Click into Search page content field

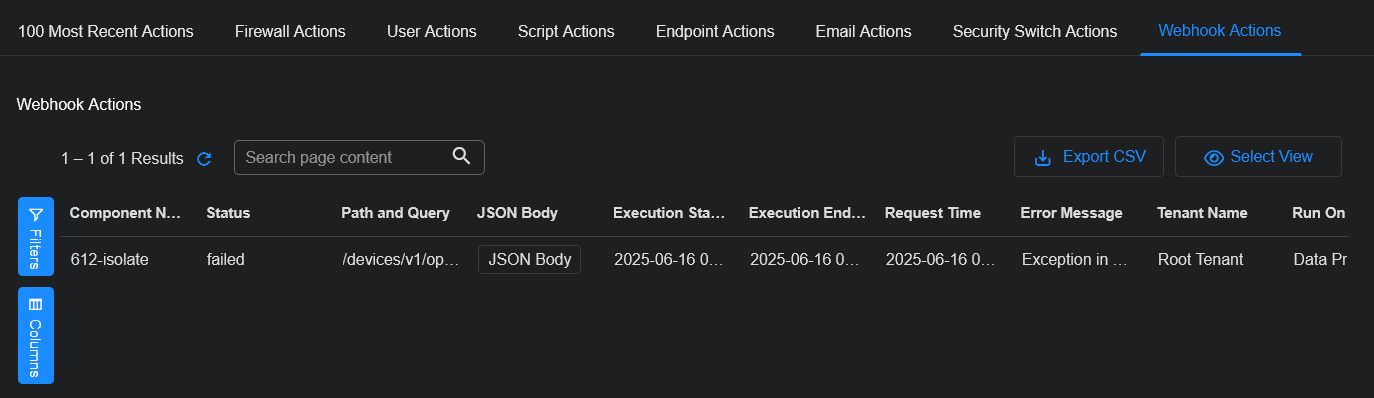point(346,157)
